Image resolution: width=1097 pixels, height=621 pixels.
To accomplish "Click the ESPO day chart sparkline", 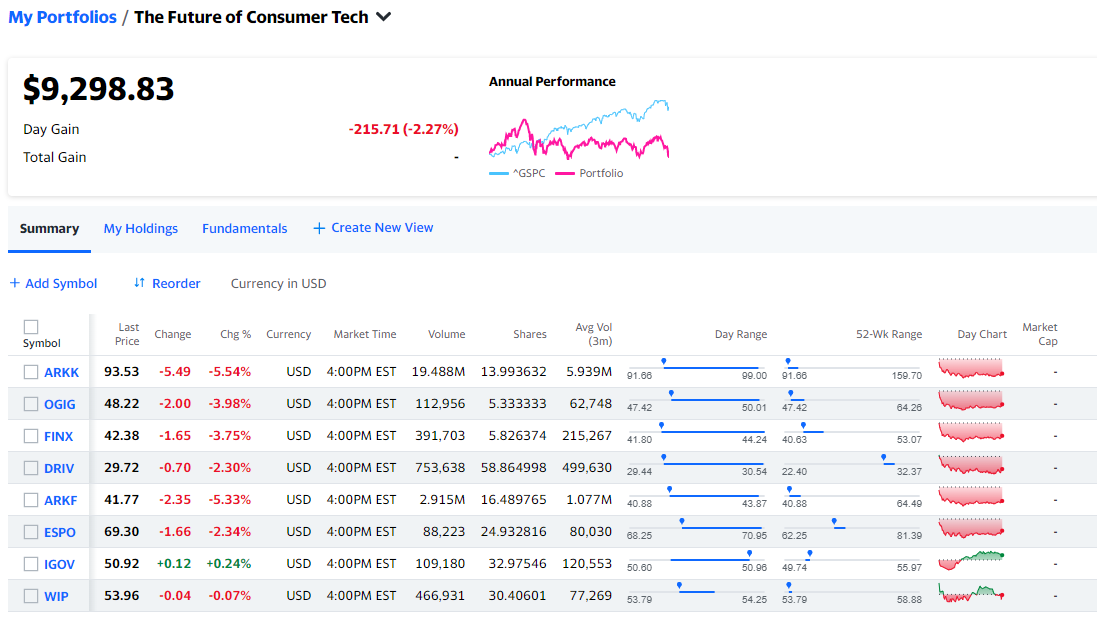I will [970, 529].
